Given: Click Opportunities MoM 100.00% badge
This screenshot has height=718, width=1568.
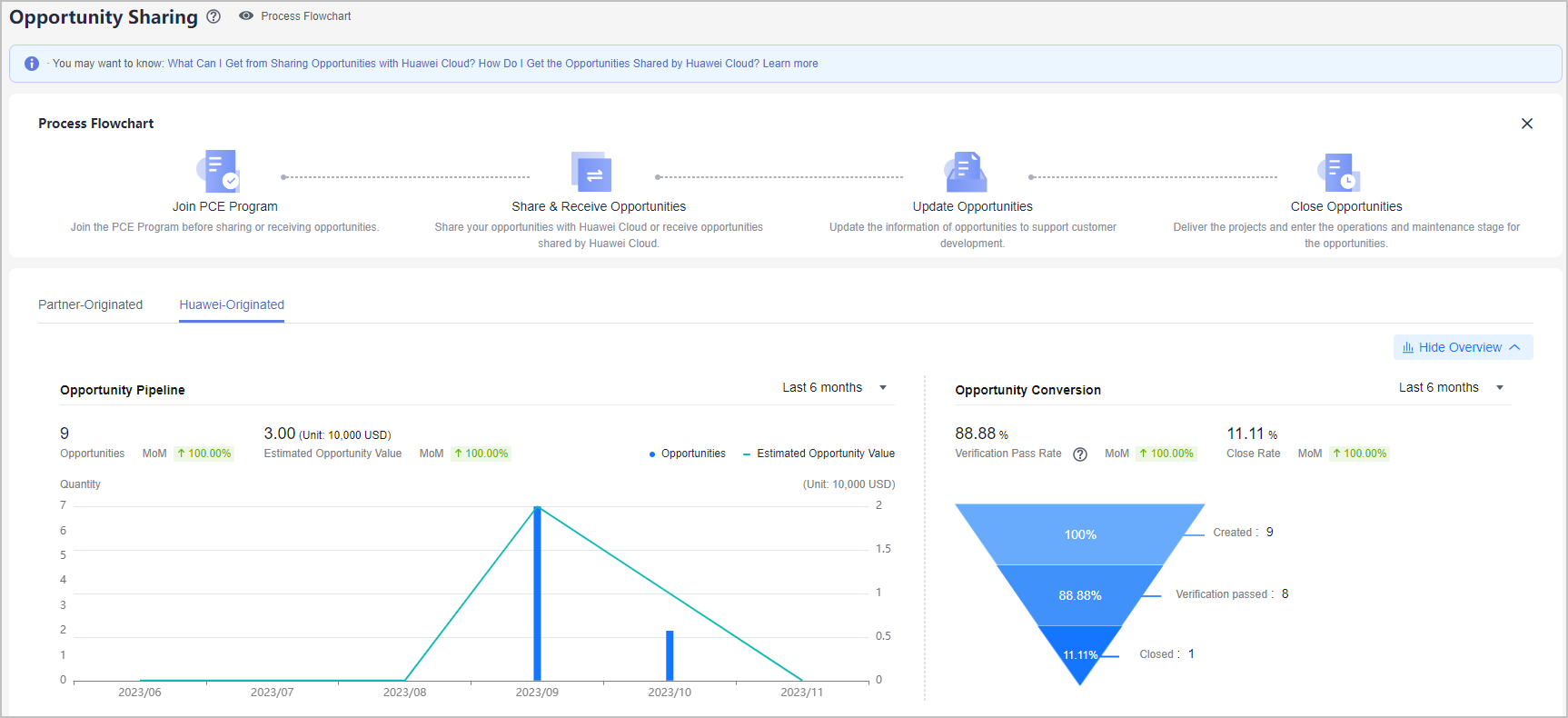Looking at the screenshot, I should pos(204,454).
